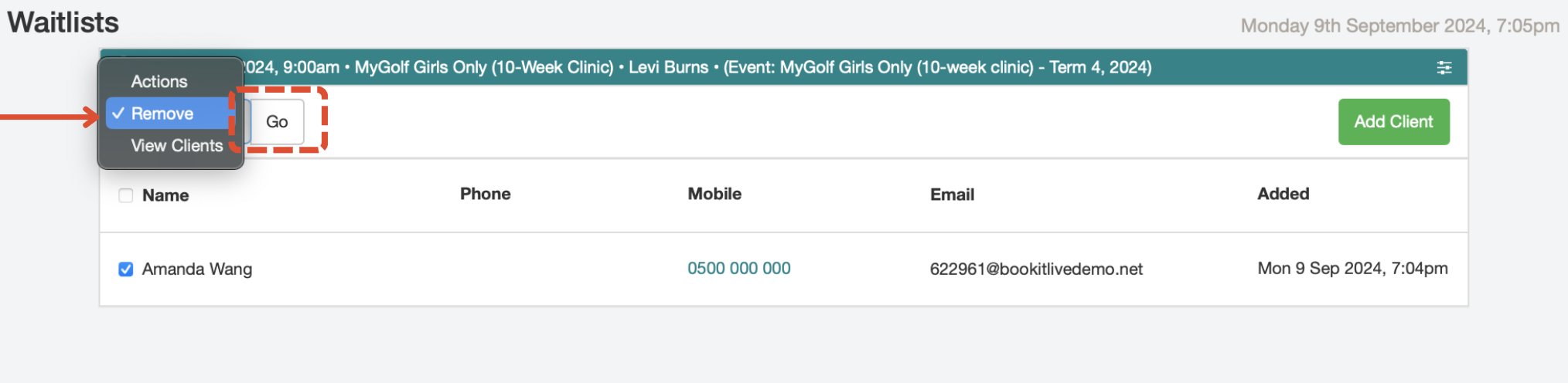Click the Phone column header

(485, 194)
